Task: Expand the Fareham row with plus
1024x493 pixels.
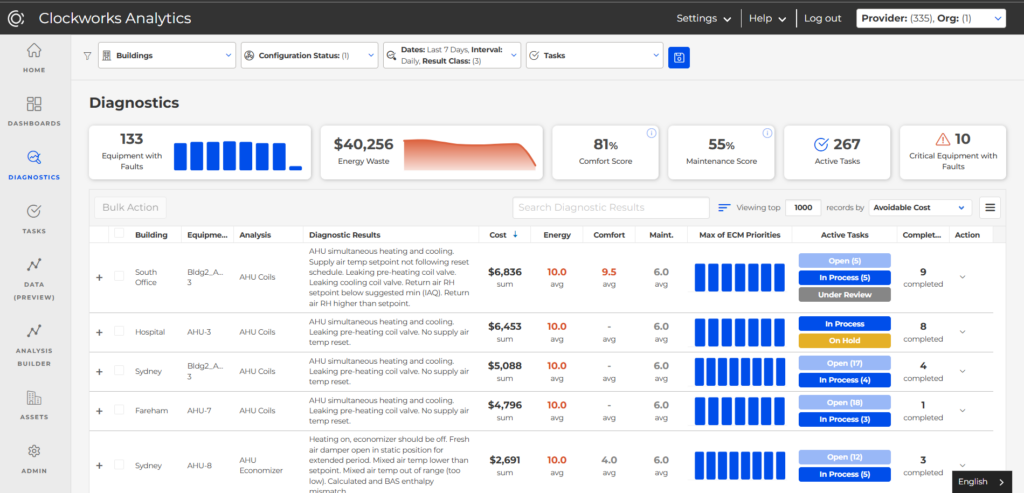Action: (x=99, y=411)
